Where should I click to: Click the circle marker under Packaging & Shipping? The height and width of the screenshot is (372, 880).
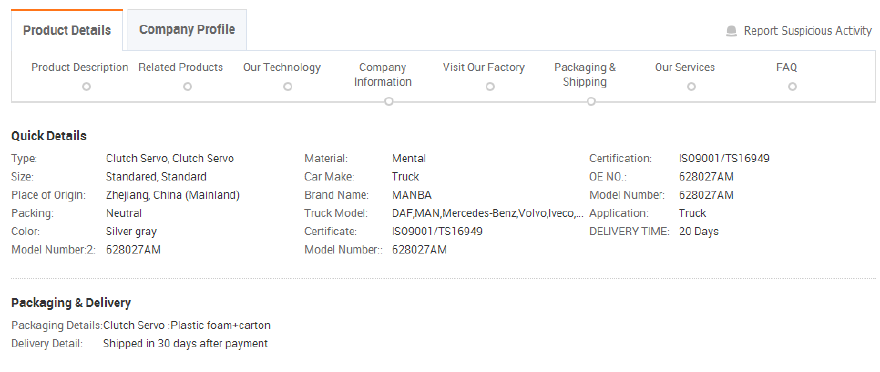point(591,102)
